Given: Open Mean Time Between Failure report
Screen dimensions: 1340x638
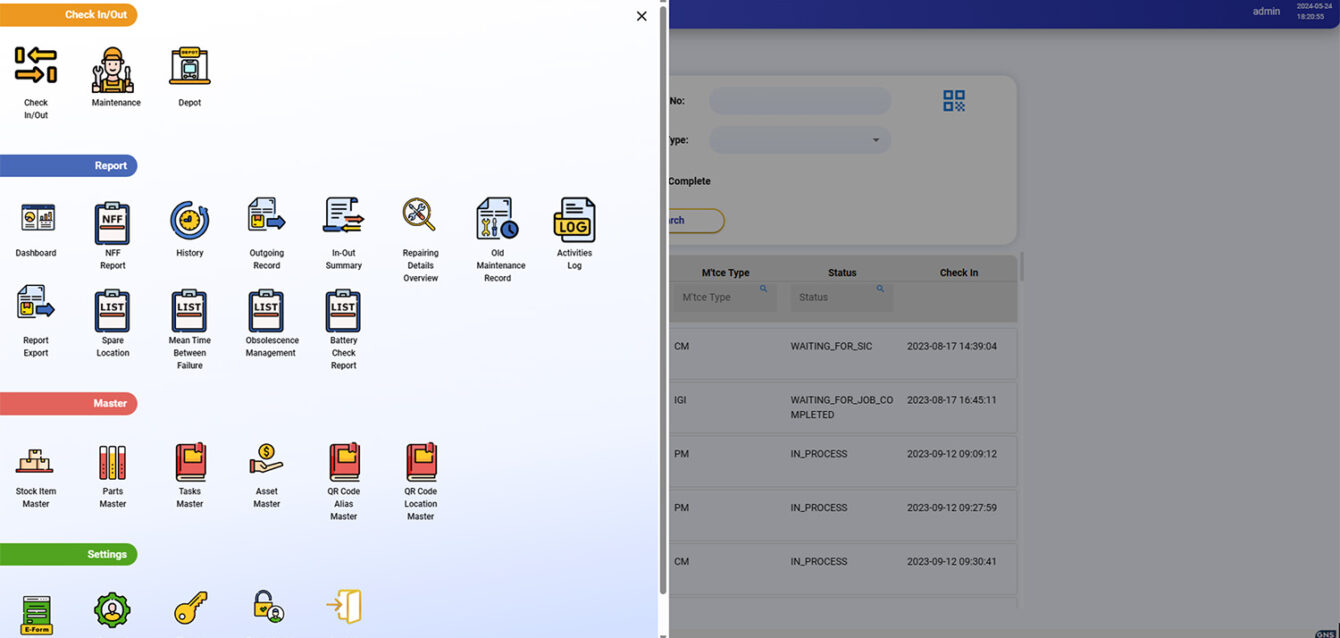Looking at the screenshot, I should click(x=189, y=311).
